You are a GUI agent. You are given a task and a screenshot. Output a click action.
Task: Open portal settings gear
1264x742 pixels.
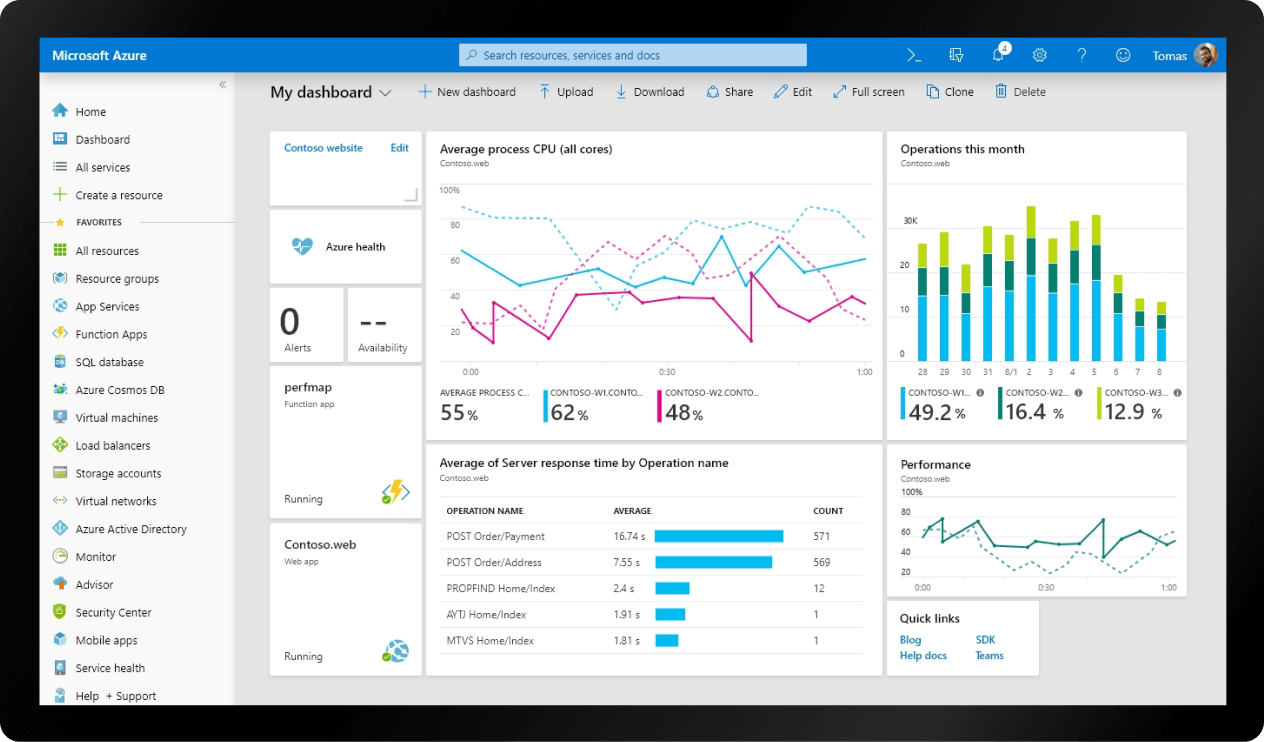click(1039, 55)
